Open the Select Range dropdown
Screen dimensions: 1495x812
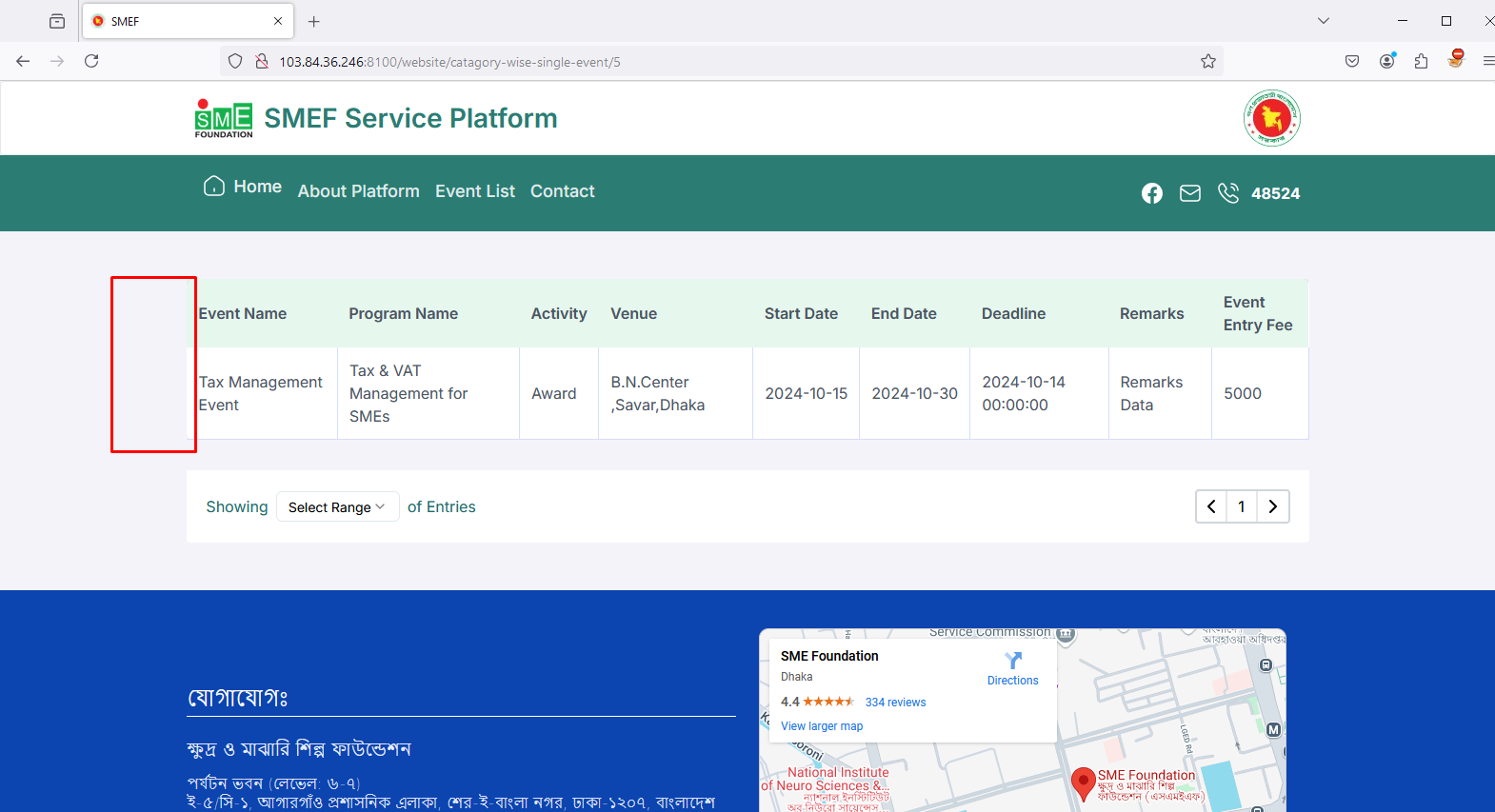click(x=337, y=507)
